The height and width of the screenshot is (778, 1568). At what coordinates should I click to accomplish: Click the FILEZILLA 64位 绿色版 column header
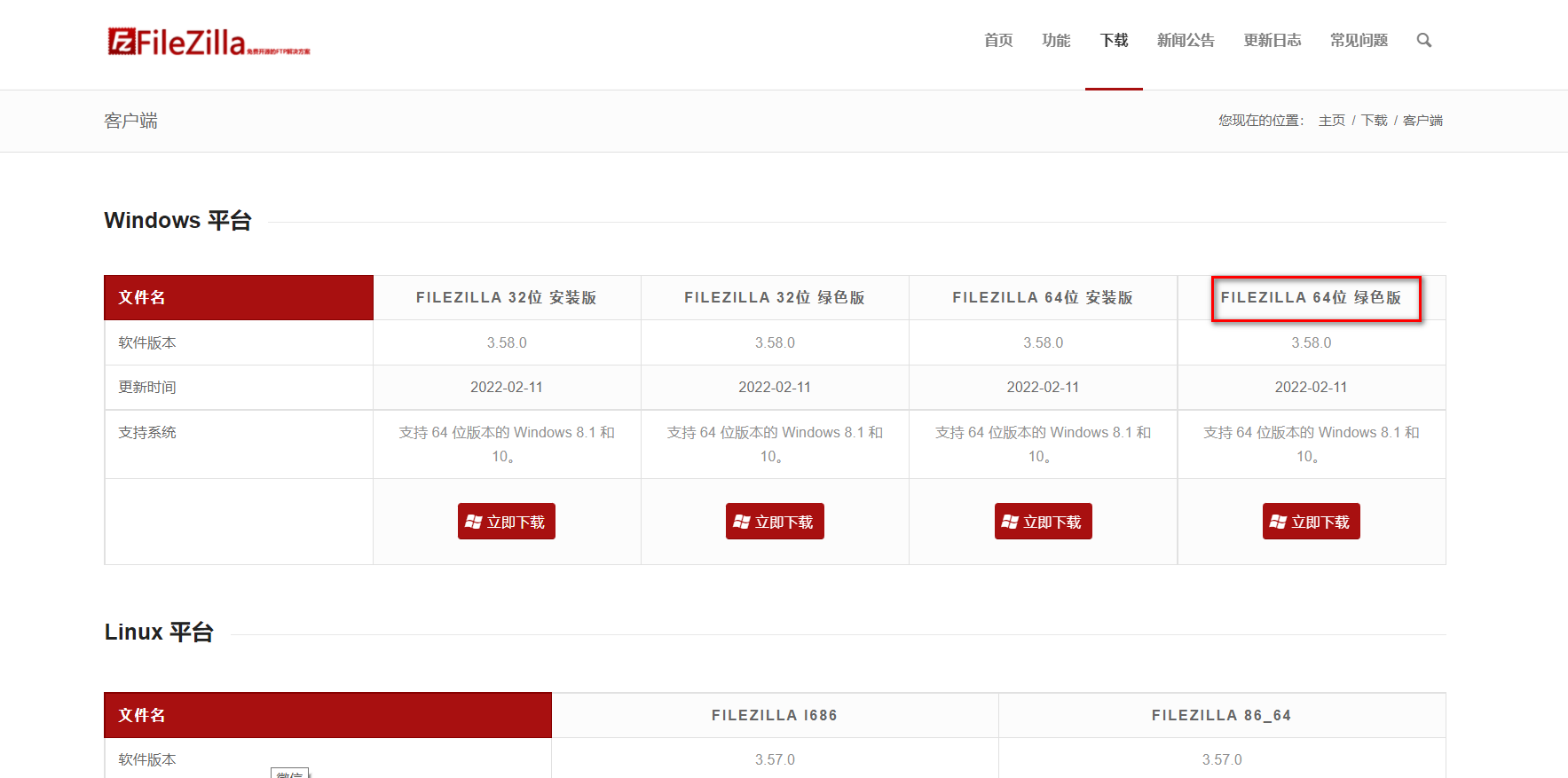[x=1312, y=298]
